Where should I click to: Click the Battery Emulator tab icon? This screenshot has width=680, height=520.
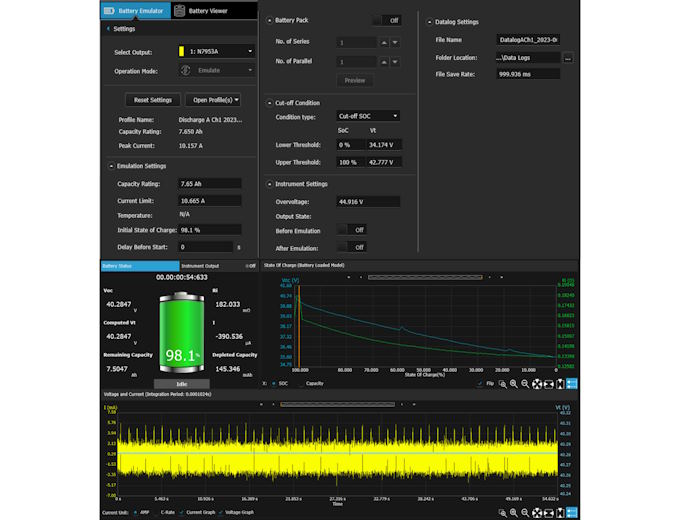(109, 11)
